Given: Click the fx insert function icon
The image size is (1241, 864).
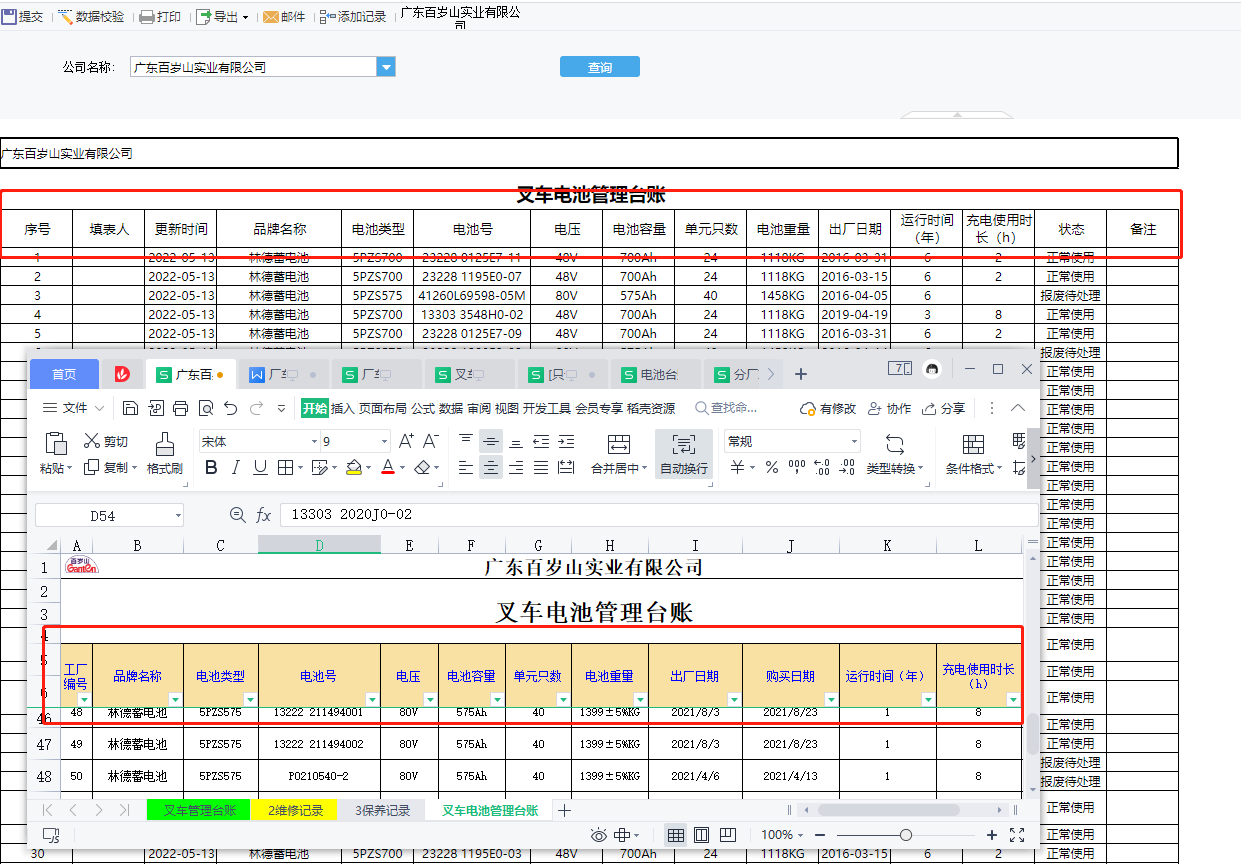Looking at the screenshot, I should [x=264, y=515].
